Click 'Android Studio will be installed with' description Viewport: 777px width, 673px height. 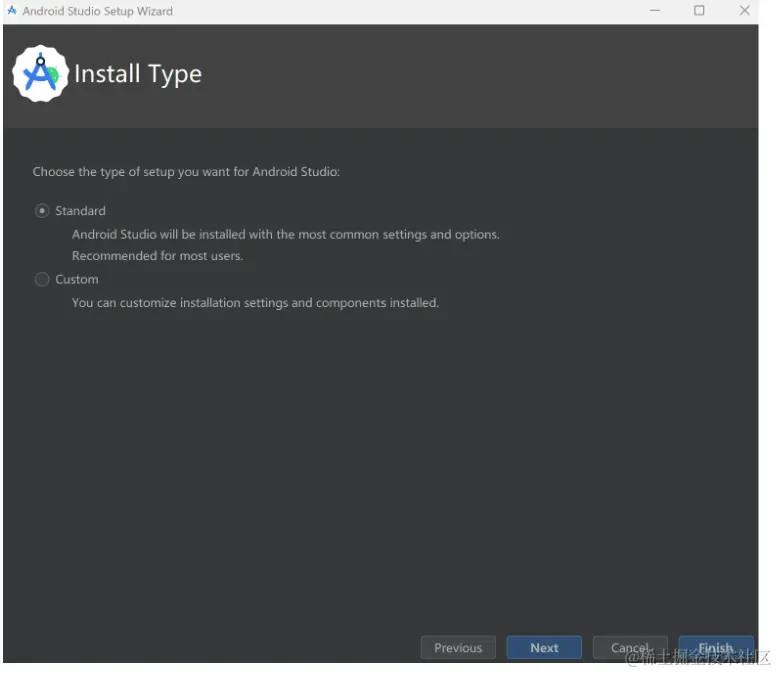(x=285, y=234)
